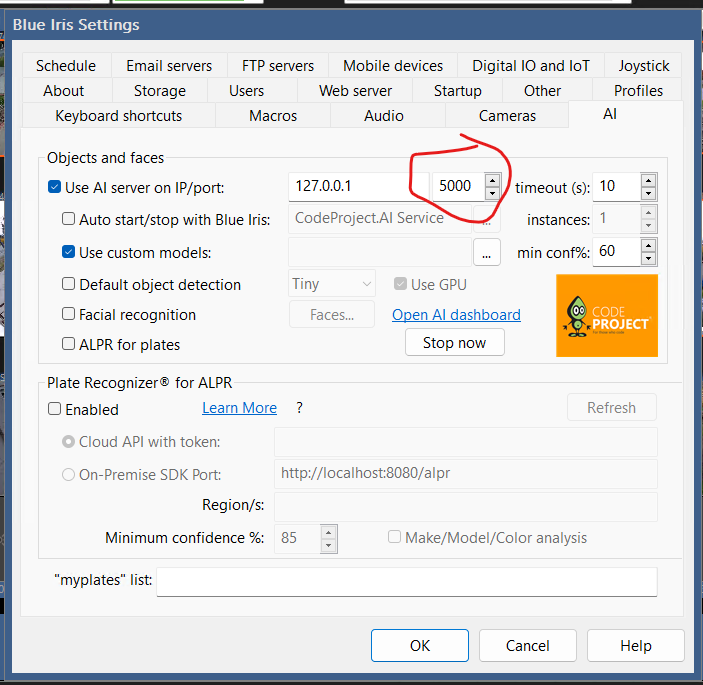Screen dimensions: 703x685
Task: Click the question mark beside Learn More
Action: (x=299, y=408)
